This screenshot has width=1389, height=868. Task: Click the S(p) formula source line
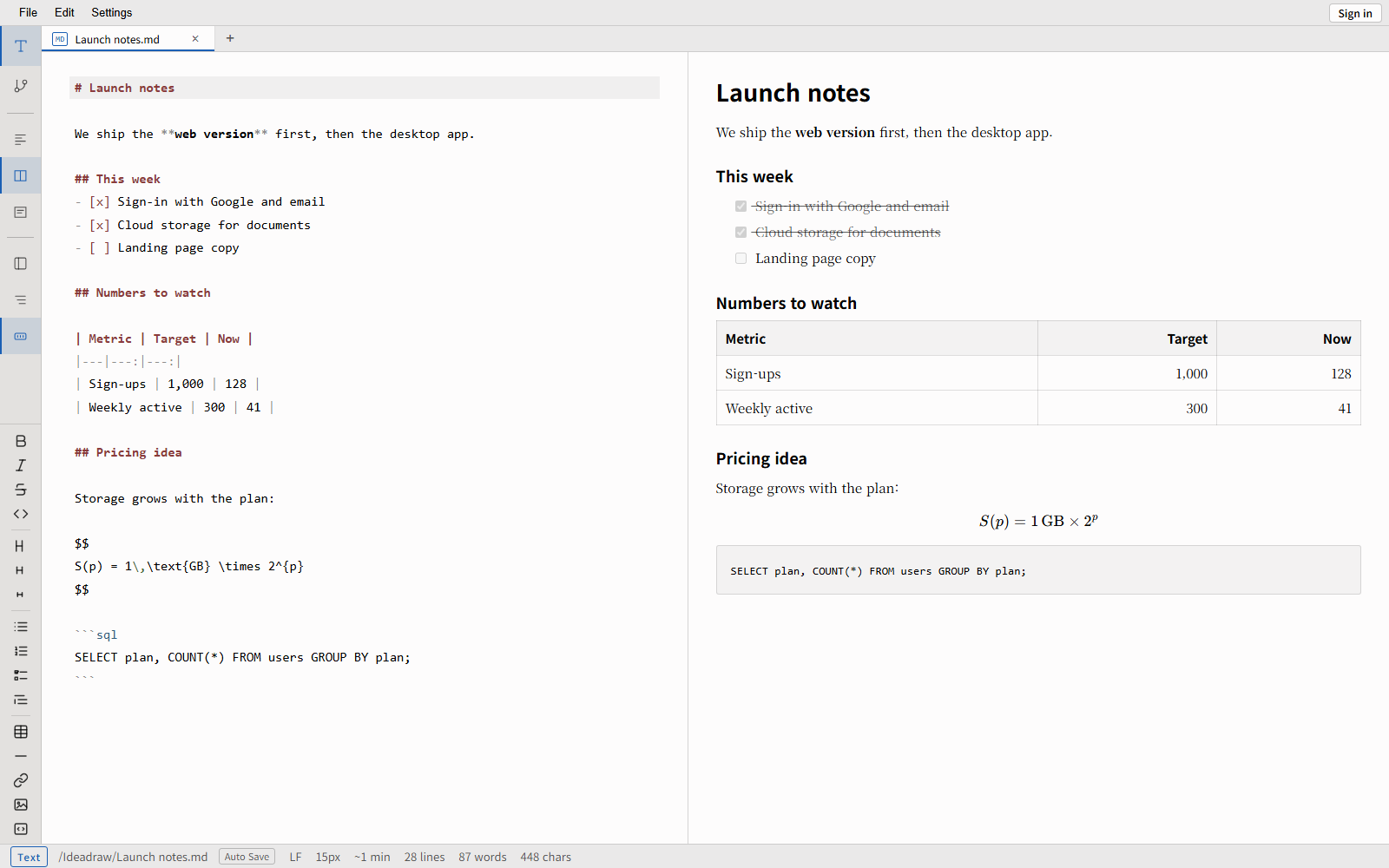pos(188,566)
